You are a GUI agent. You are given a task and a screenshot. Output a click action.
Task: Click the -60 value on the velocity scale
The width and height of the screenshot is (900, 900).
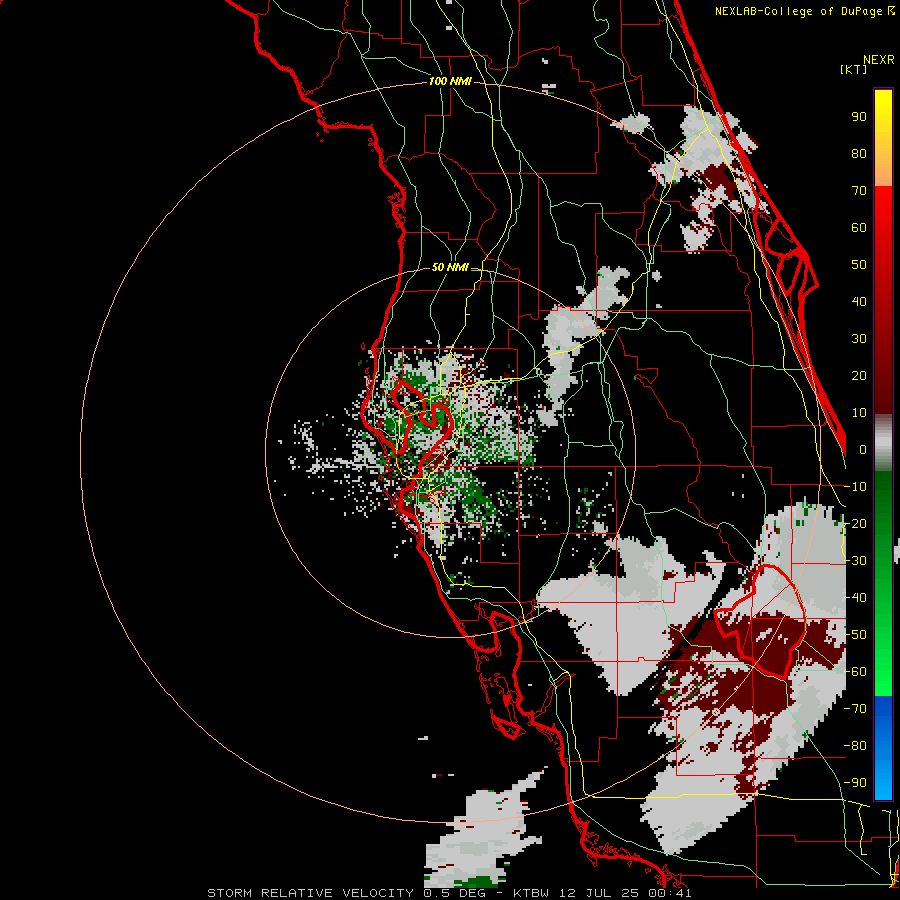pyautogui.click(x=855, y=672)
